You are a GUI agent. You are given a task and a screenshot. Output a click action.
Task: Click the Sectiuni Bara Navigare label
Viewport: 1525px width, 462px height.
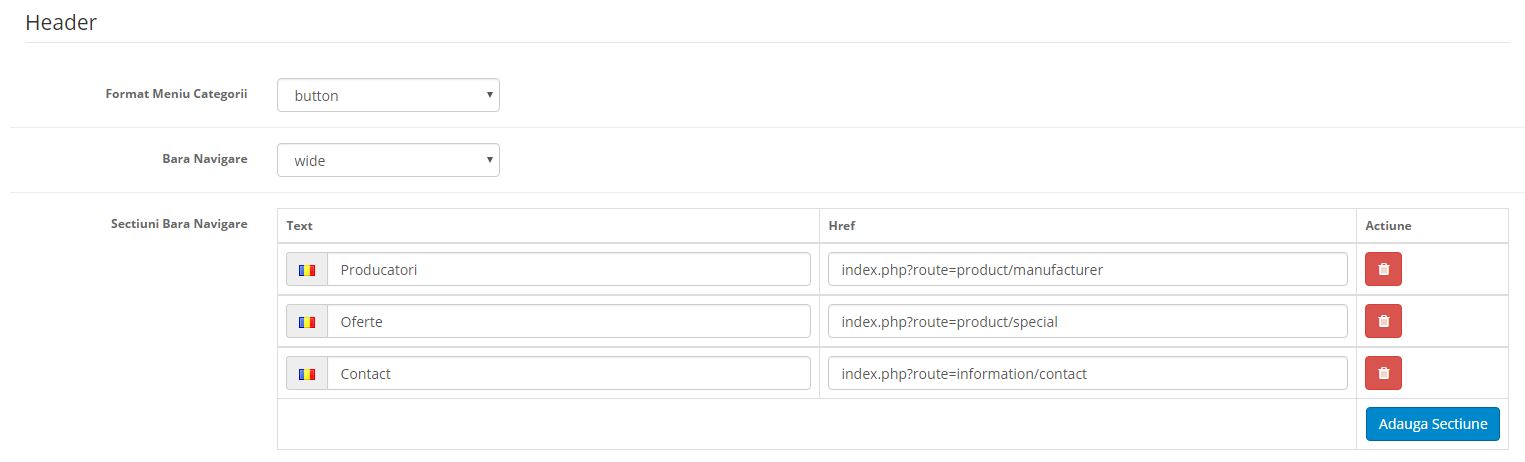[x=179, y=224]
